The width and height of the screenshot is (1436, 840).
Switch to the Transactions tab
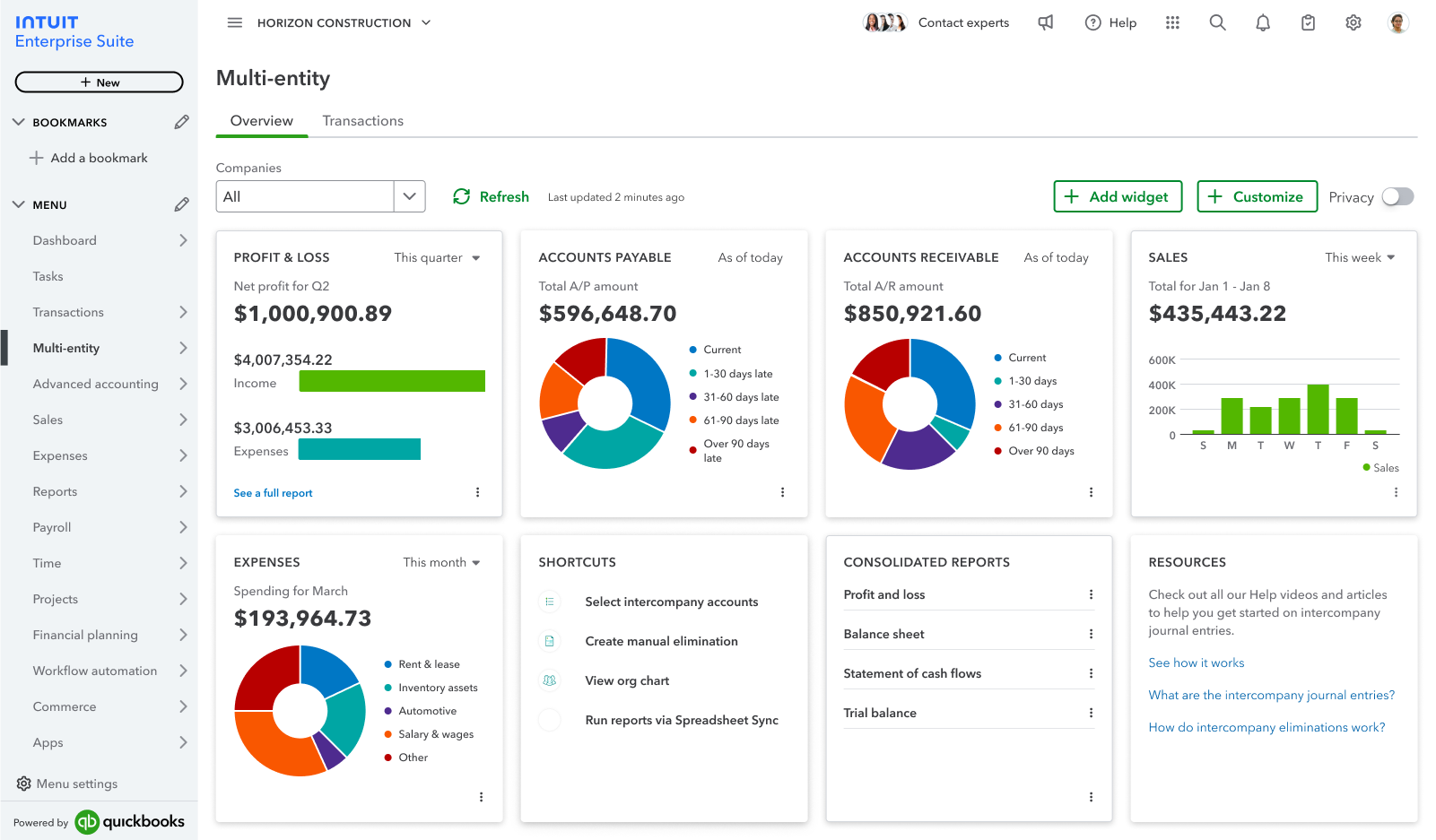362,120
